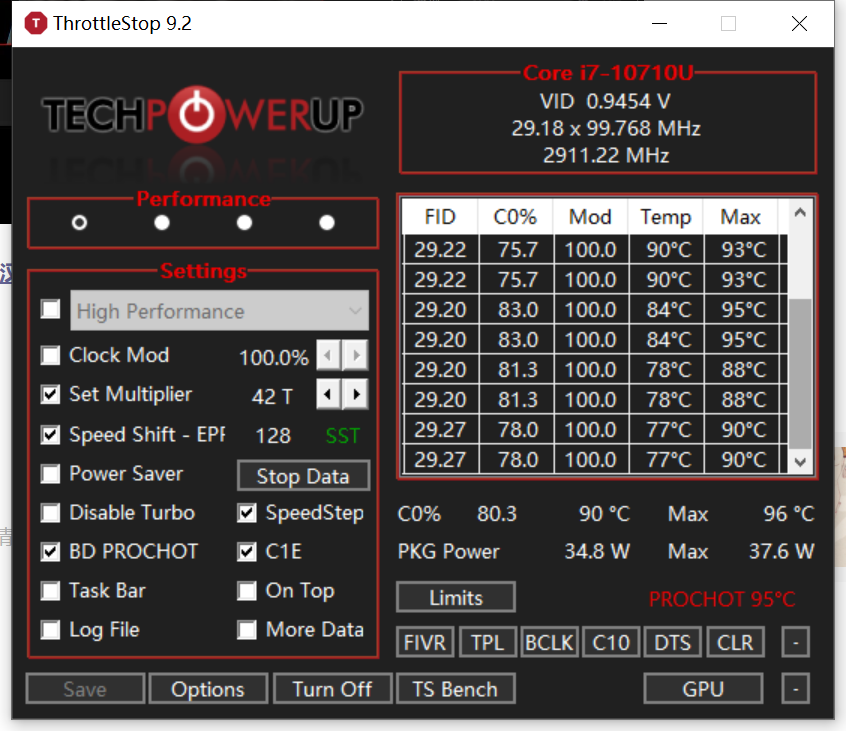Click the PKG Power 34.8 W value
This screenshot has height=731, width=846.
coord(597,551)
